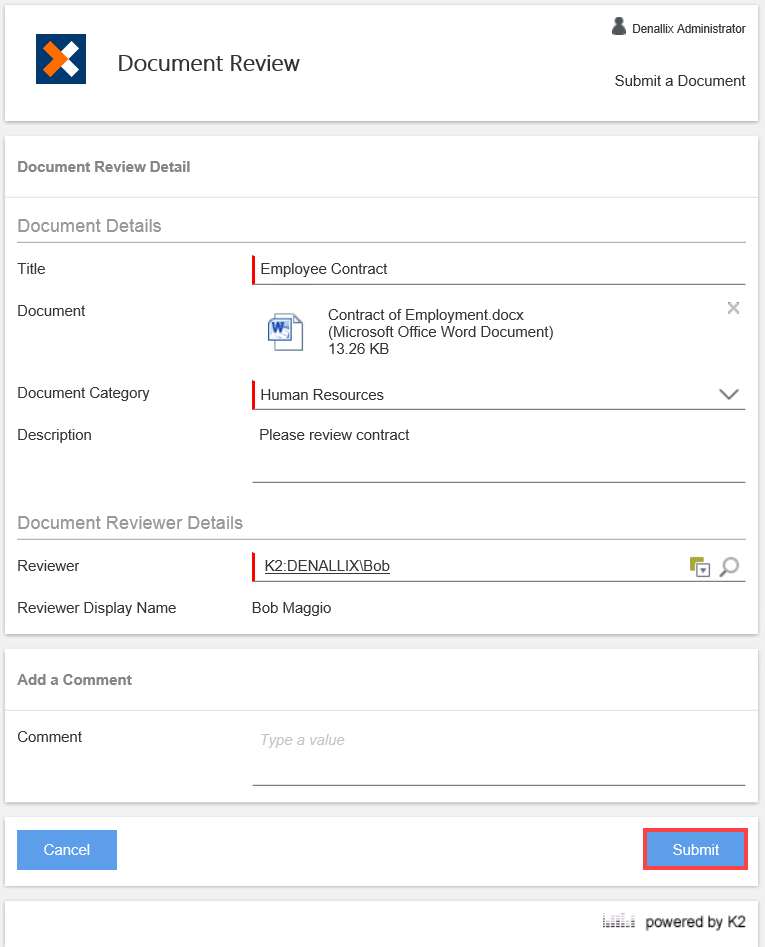The image size is (765, 947).
Task: Click the Title field with Employee Contract
Action: 498,269
